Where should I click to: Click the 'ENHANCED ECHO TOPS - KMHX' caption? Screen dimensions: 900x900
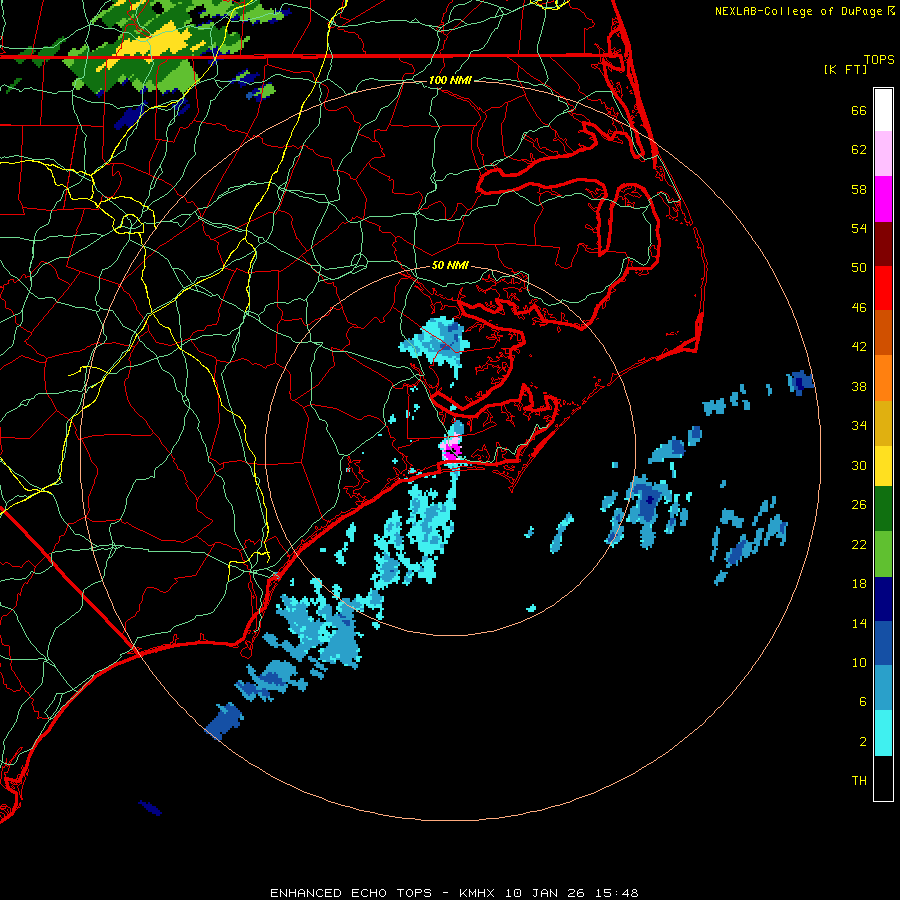coord(385,893)
